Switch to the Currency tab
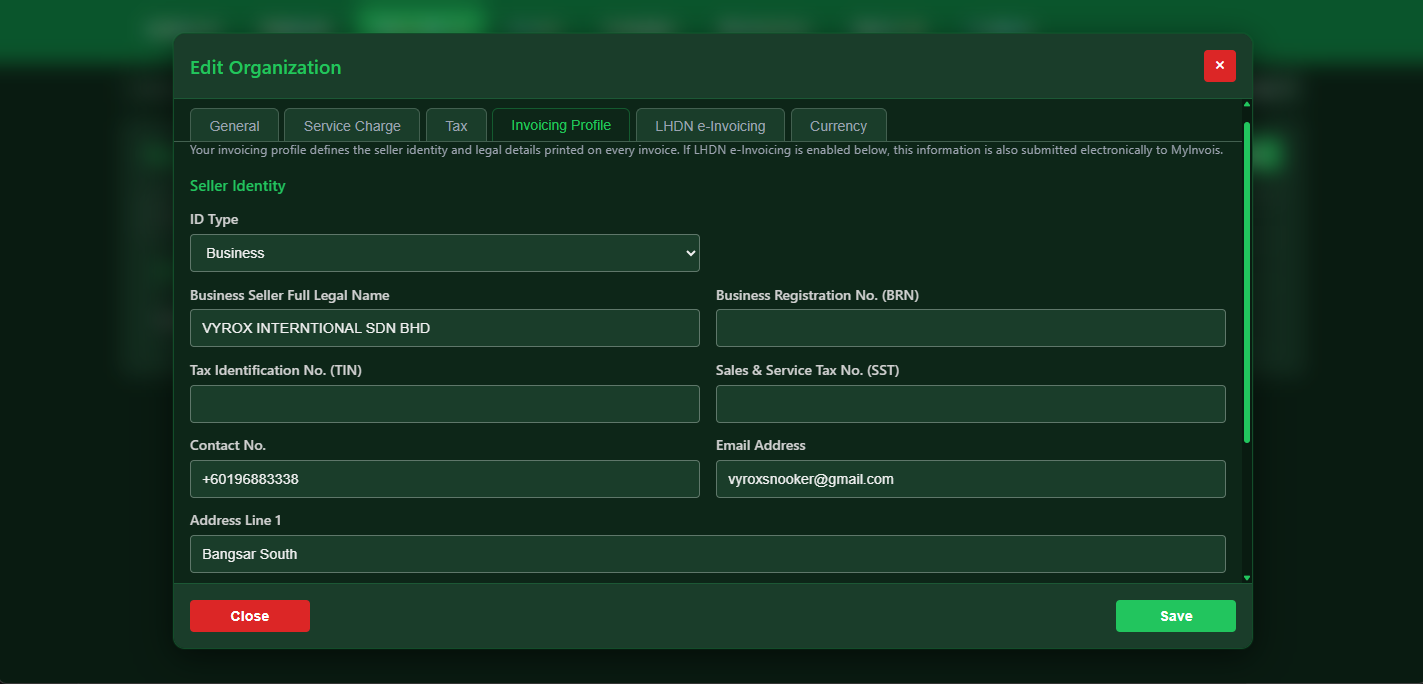 838,125
